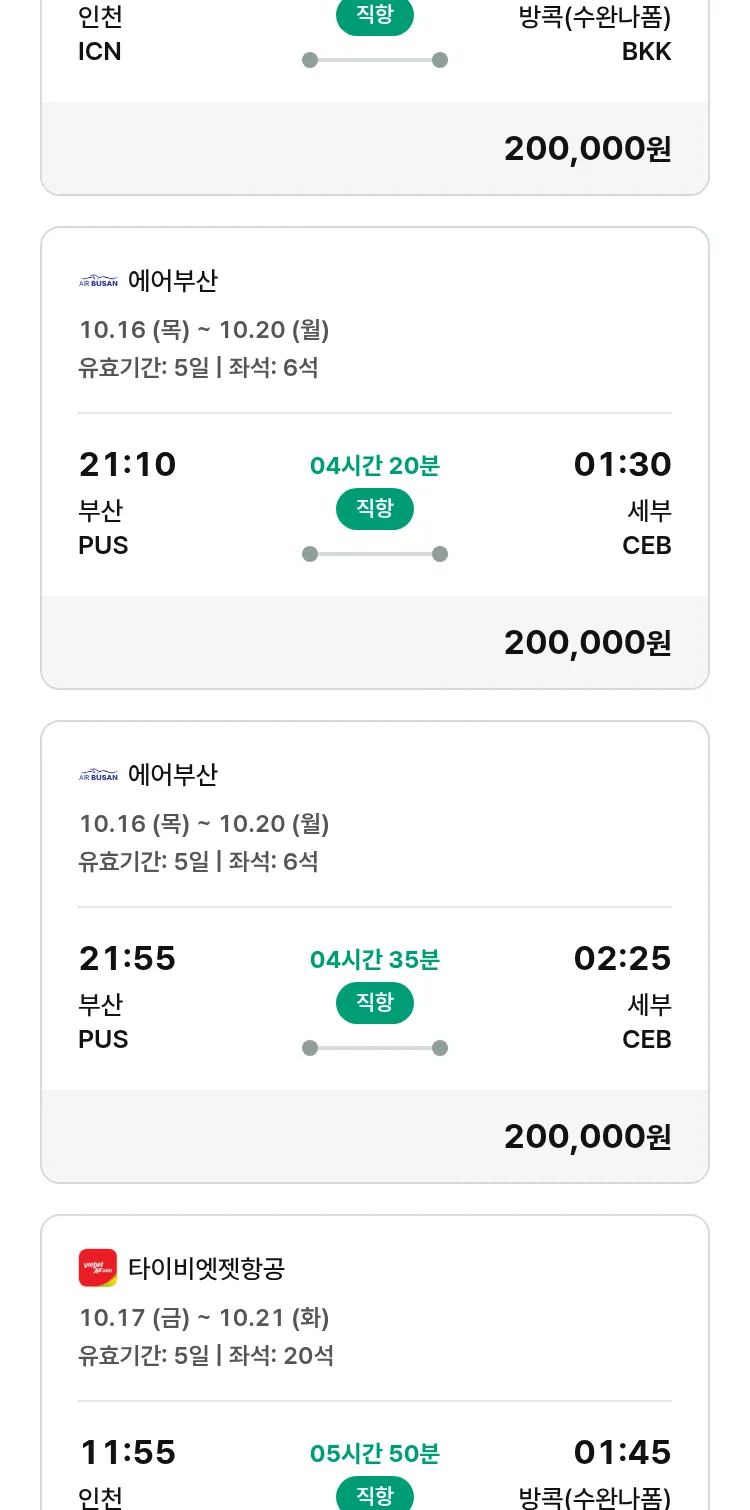Select the 200,000원 price of the 21:55 flight
Screen dimensions: 750x1510
pos(587,1136)
